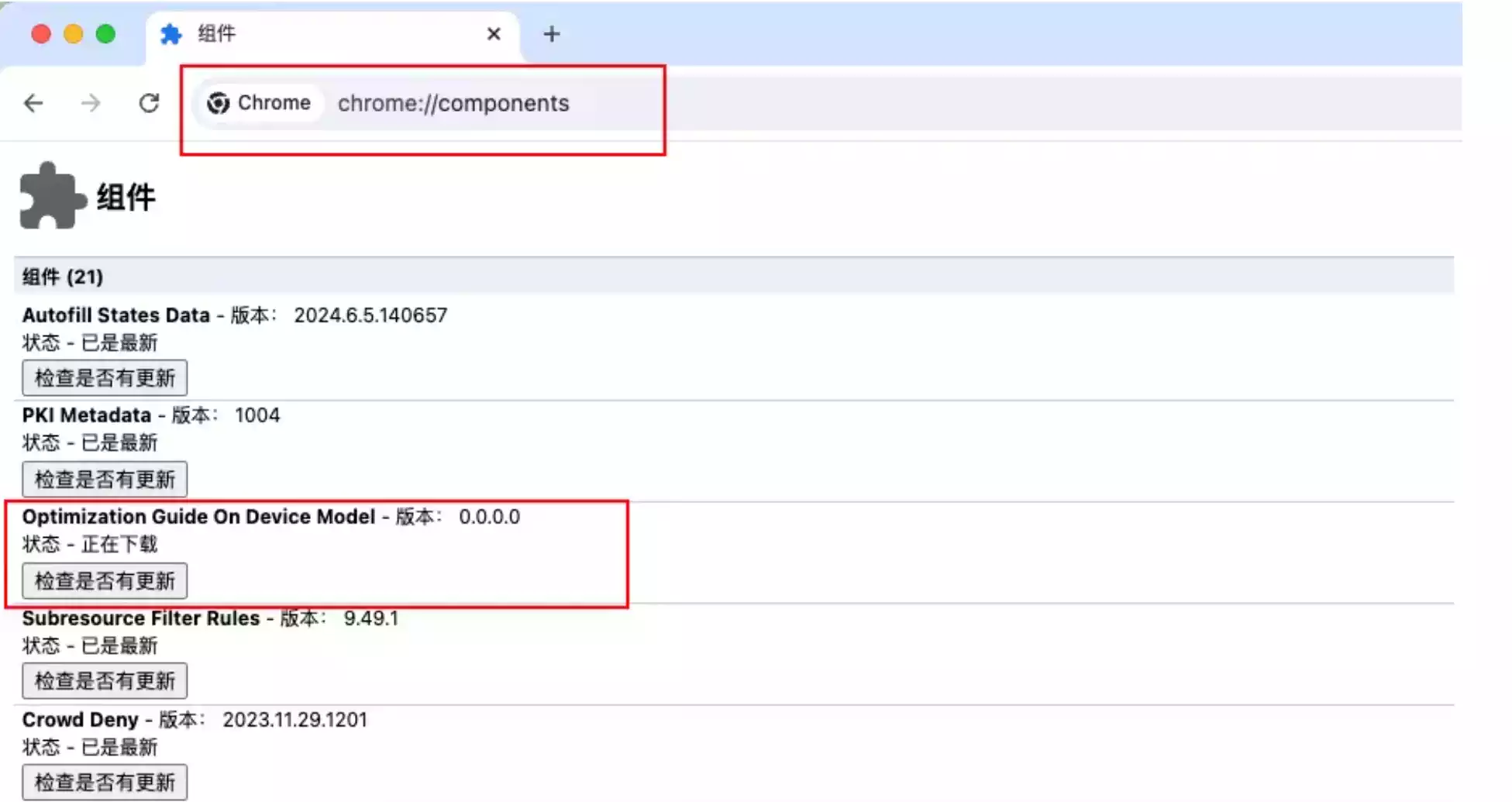This screenshot has width=1512, height=802.
Task: Click the Optimization Guide version 0.0.0.0 text
Action: click(489, 517)
